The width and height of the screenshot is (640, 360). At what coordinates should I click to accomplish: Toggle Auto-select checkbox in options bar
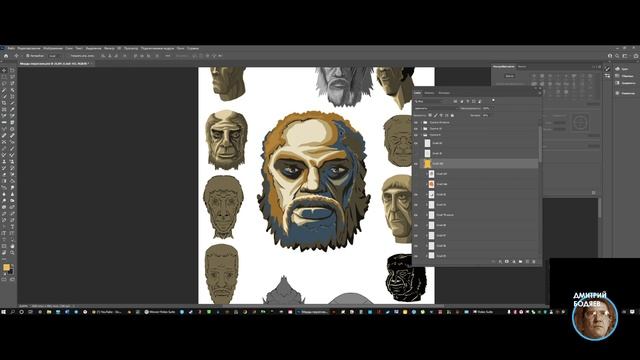(x=27, y=56)
